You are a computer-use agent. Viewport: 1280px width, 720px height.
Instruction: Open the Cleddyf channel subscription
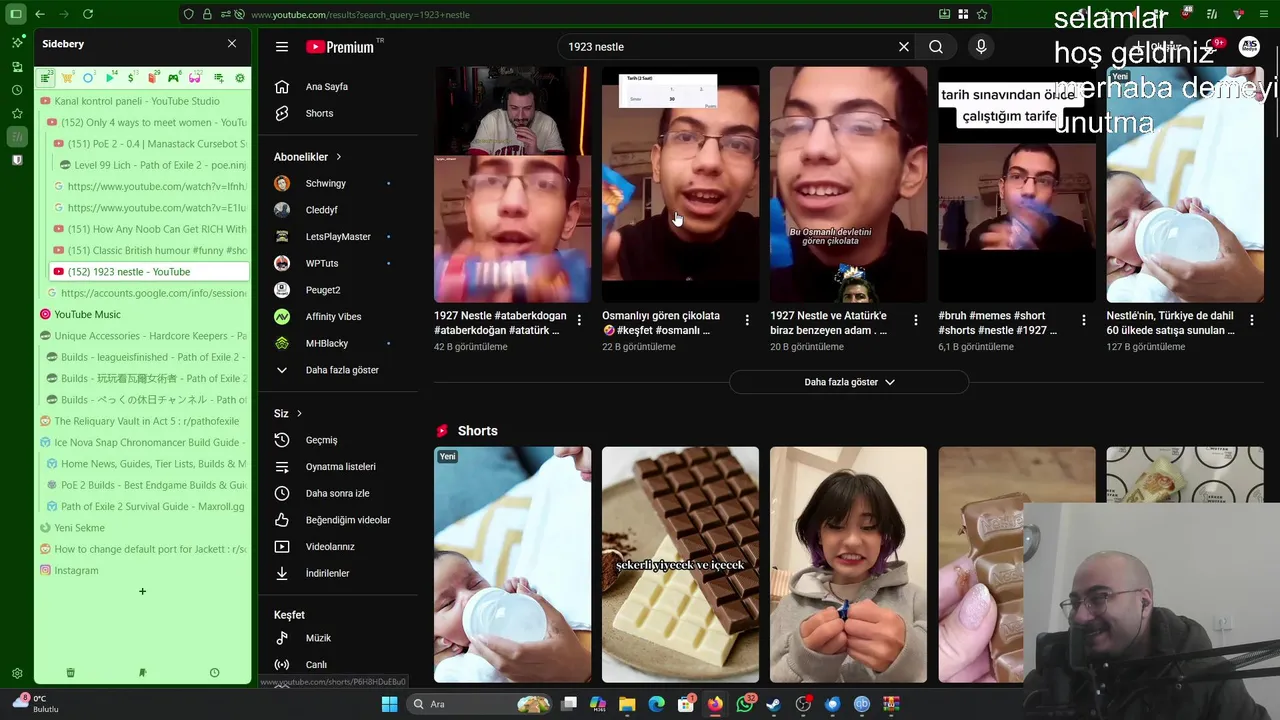pyautogui.click(x=338, y=210)
